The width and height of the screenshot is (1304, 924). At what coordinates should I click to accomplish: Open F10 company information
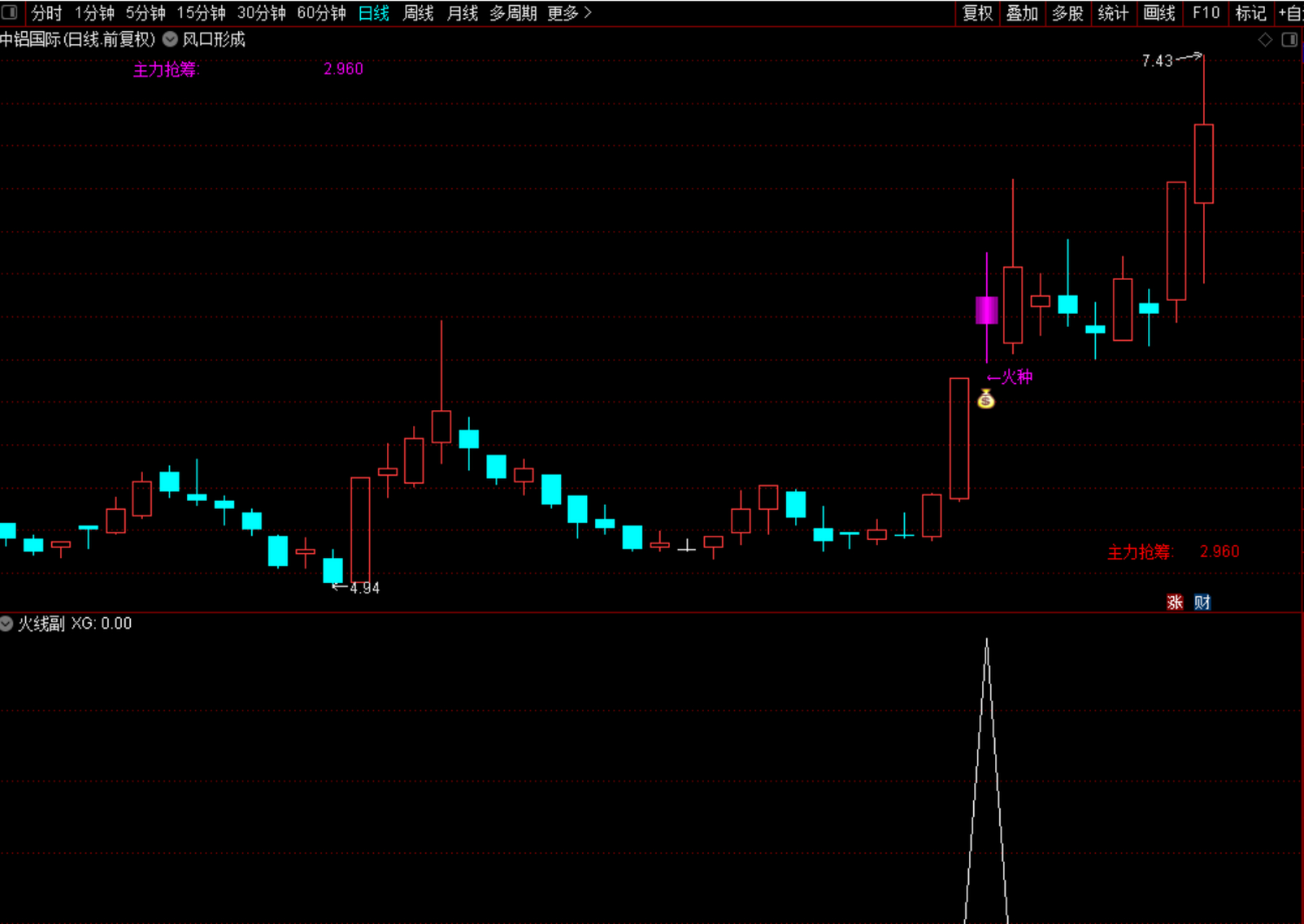(x=1206, y=13)
